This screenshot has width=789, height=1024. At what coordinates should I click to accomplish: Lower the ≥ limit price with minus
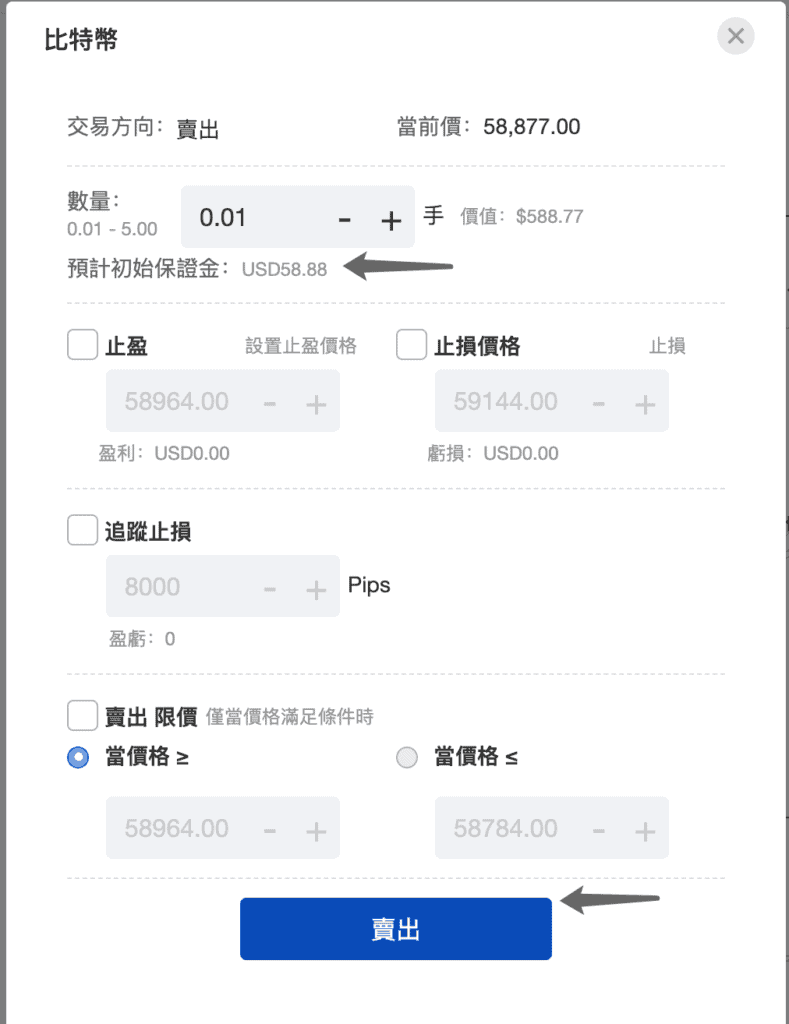[x=270, y=831]
